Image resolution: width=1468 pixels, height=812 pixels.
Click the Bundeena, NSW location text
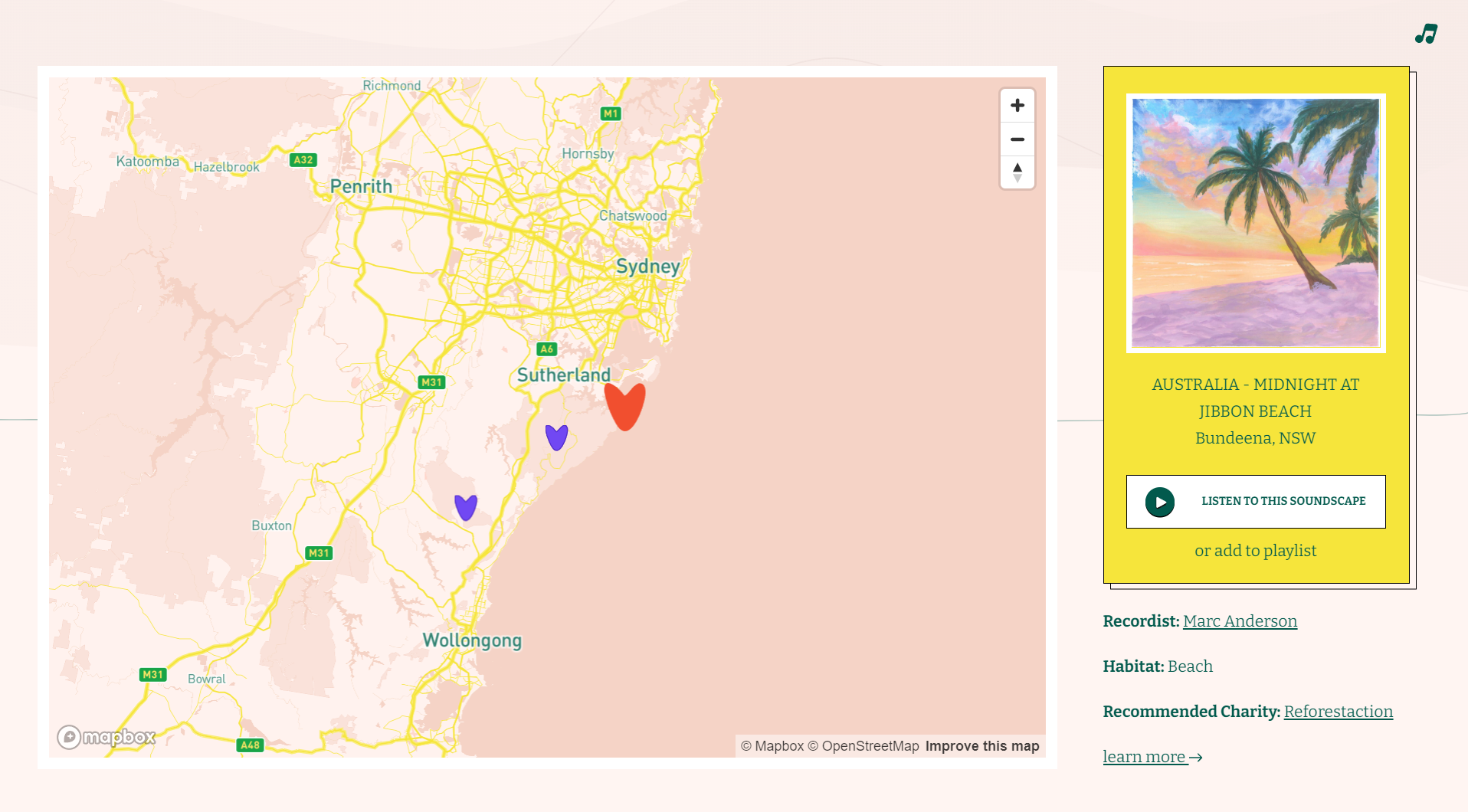click(x=1256, y=438)
